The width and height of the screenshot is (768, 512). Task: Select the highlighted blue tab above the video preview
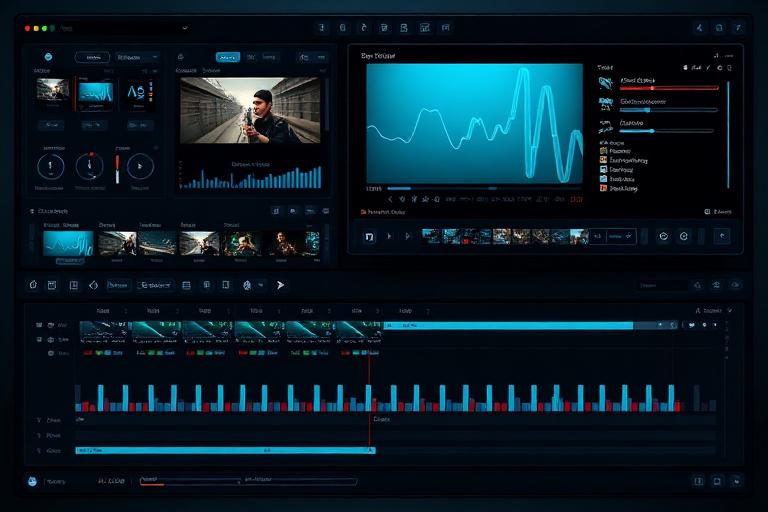click(x=228, y=58)
